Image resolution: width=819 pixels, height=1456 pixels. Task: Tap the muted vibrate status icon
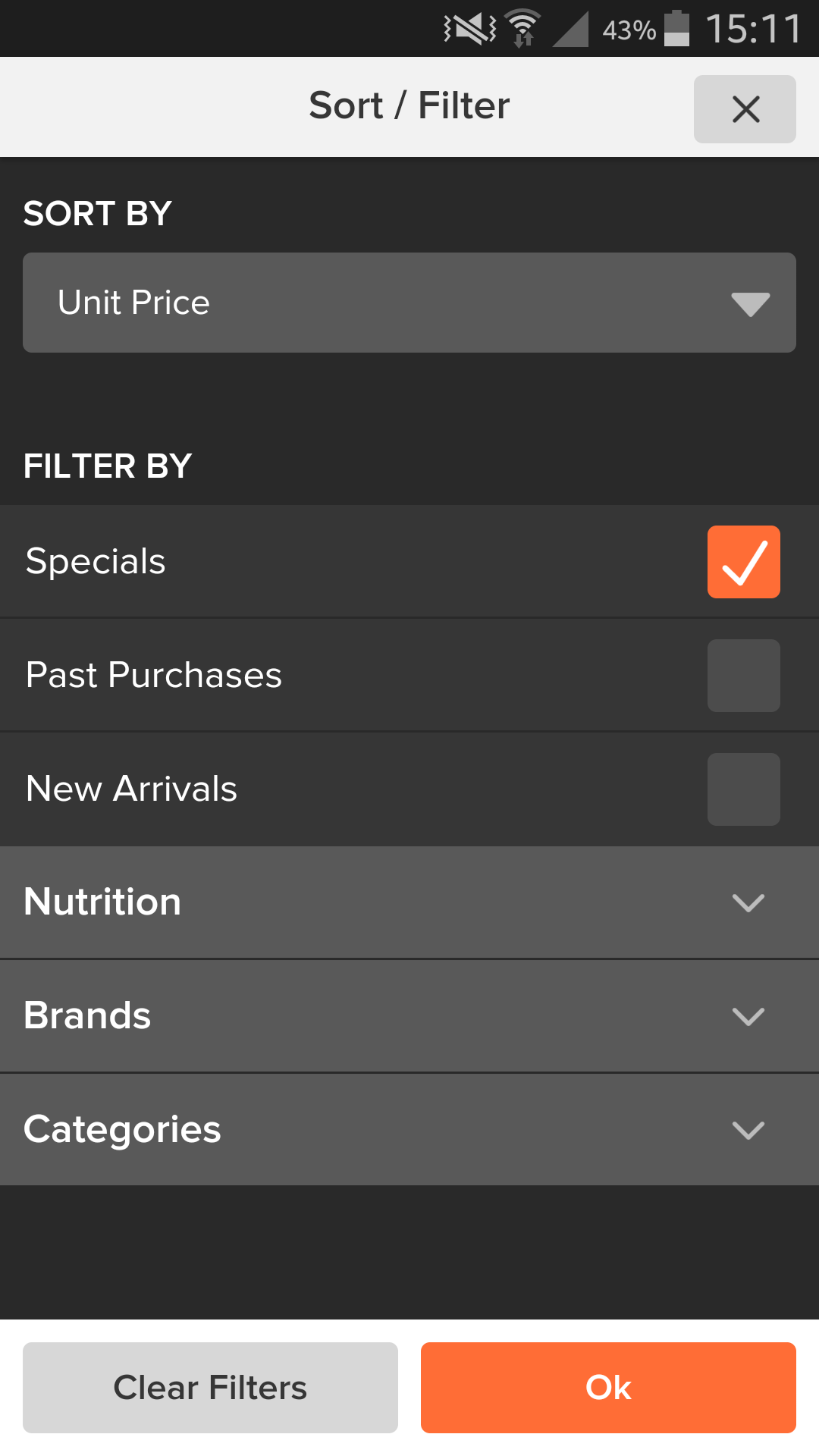coord(469,30)
